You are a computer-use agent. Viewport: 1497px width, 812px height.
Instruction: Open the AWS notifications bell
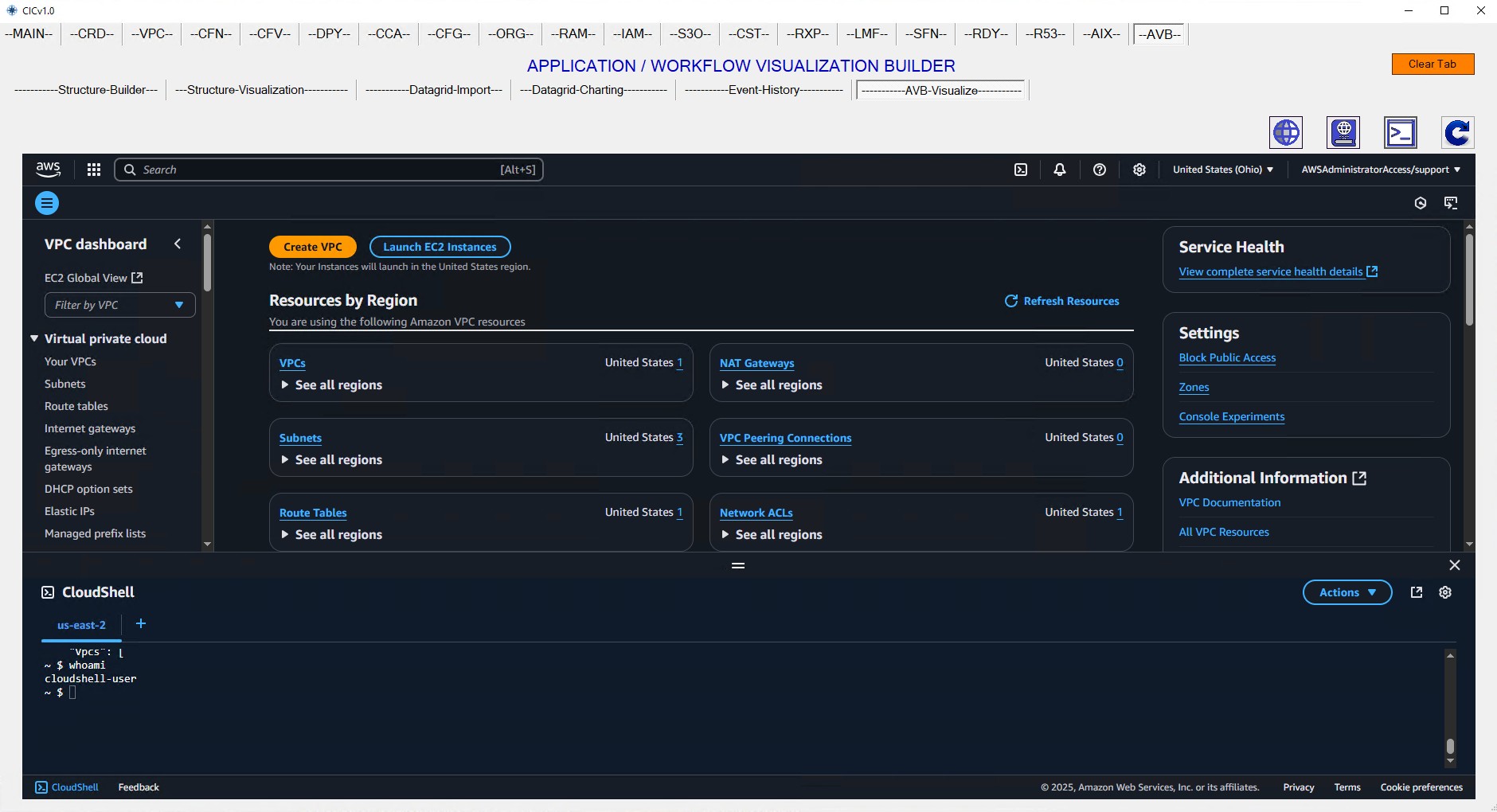[1060, 170]
